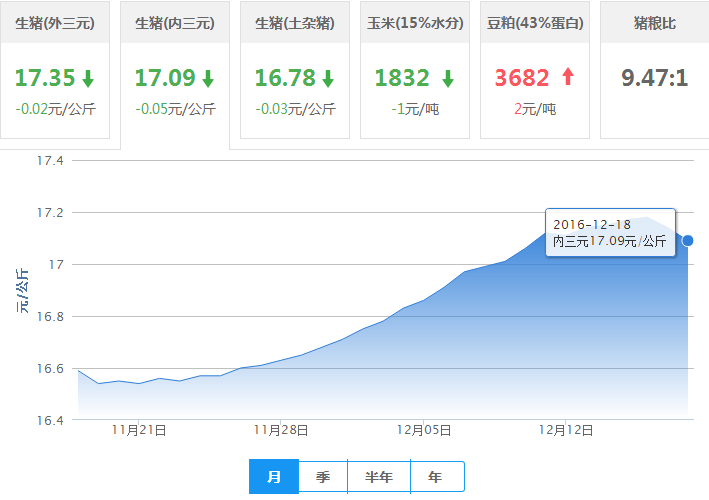Switch chart to 半年 half-year range

point(378,477)
